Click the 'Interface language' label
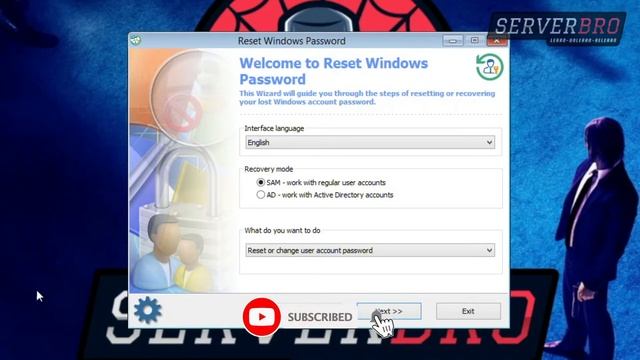 [x=274, y=128]
